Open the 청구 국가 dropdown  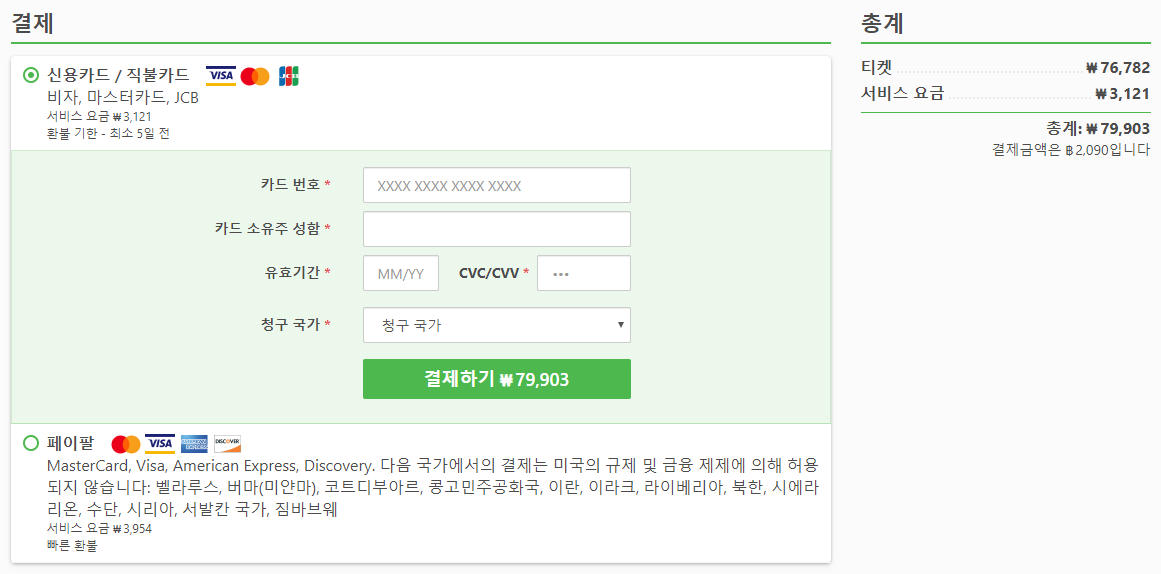point(497,325)
